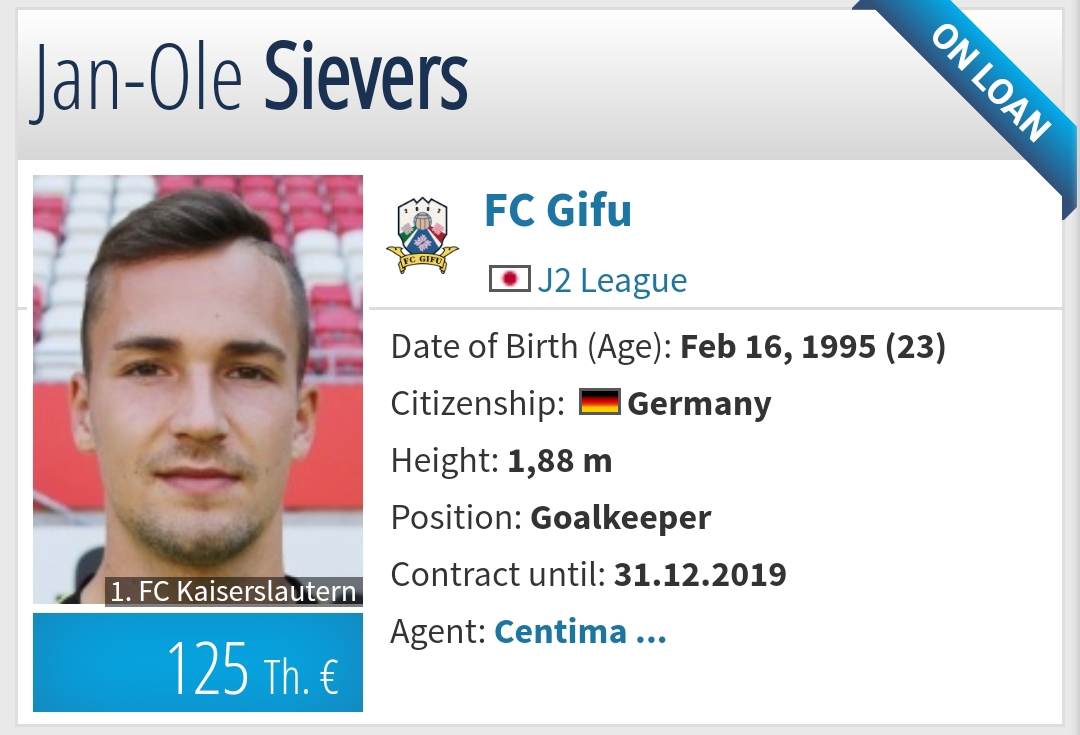Click the Contract until label
Viewport: 1080px width, 735px height.
(x=498, y=575)
